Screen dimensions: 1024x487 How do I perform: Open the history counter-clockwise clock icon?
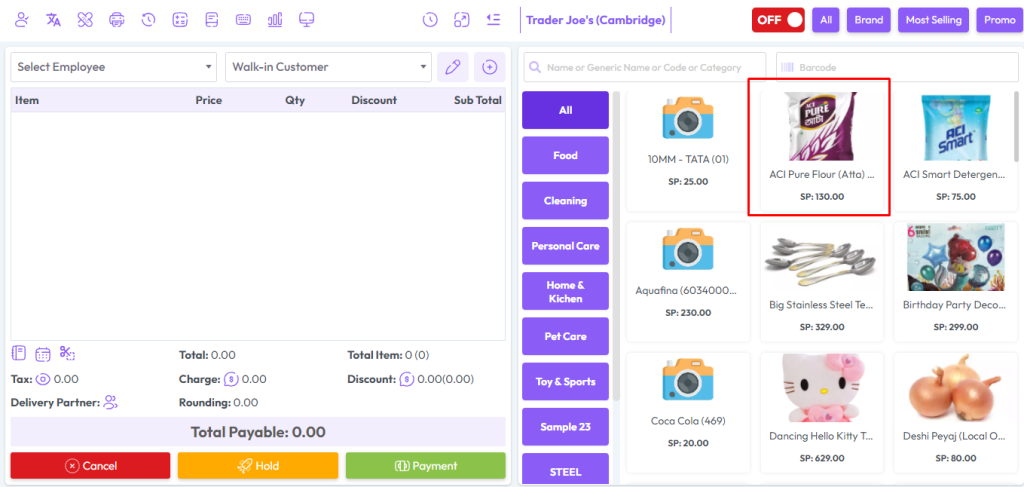pos(148,20)
